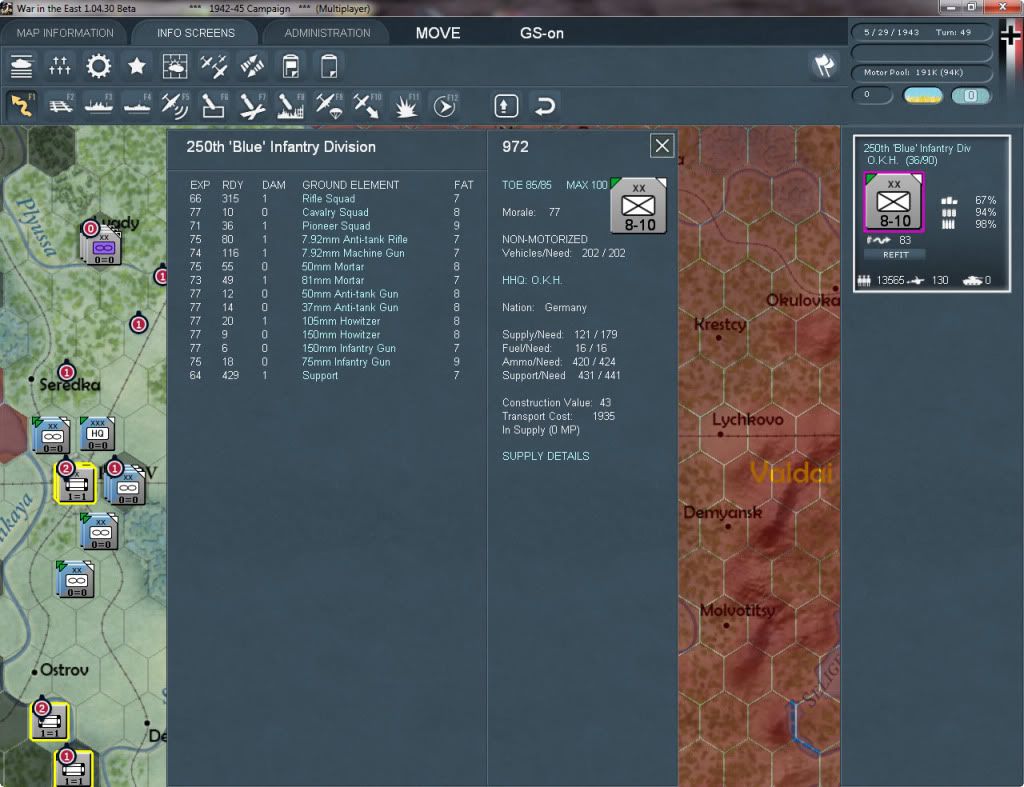
Task: Select the HQ 0=0 corps counter on map
Action: (97, 434)
